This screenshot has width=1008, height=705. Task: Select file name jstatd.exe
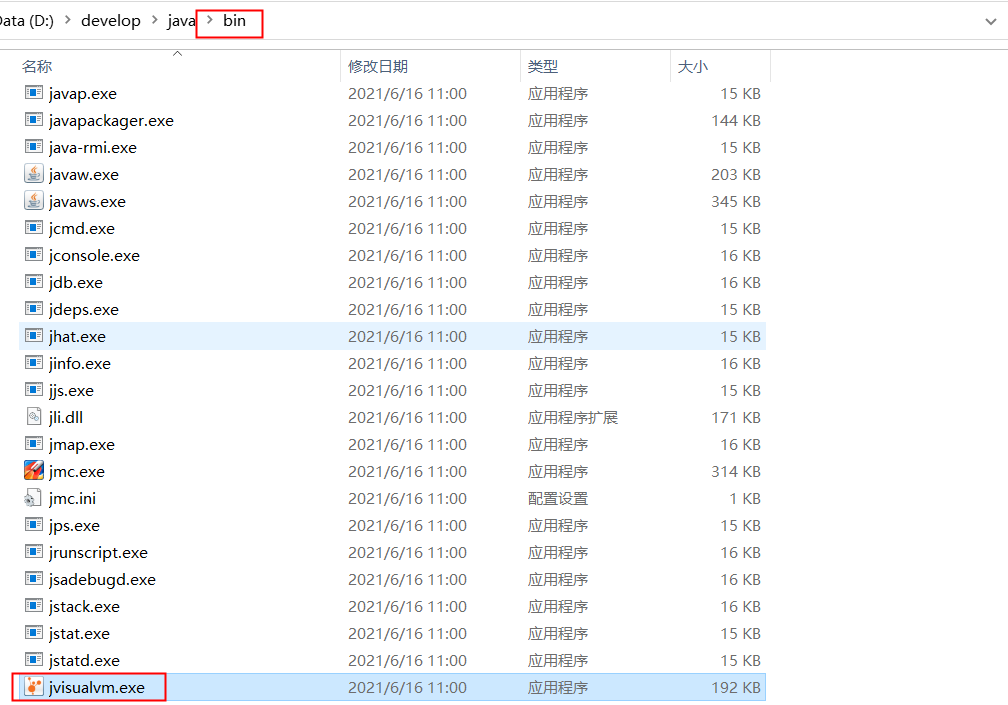pos(84,661)
